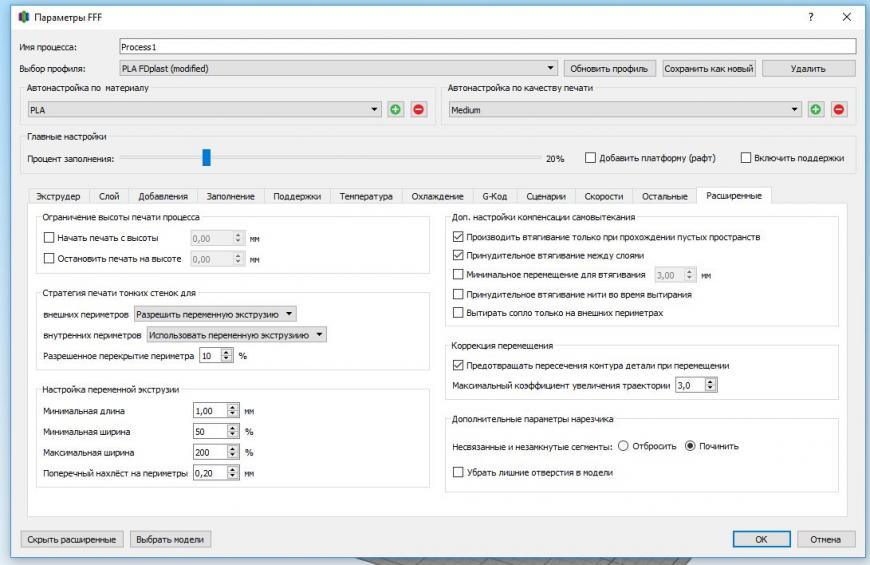Confirm settings with the OK button
Image resolution: width=870 pixels, height=565 pixels.
(x=761, y=539)
